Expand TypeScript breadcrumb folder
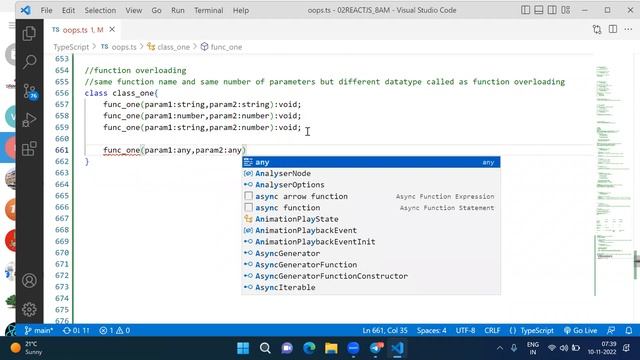 71,47
